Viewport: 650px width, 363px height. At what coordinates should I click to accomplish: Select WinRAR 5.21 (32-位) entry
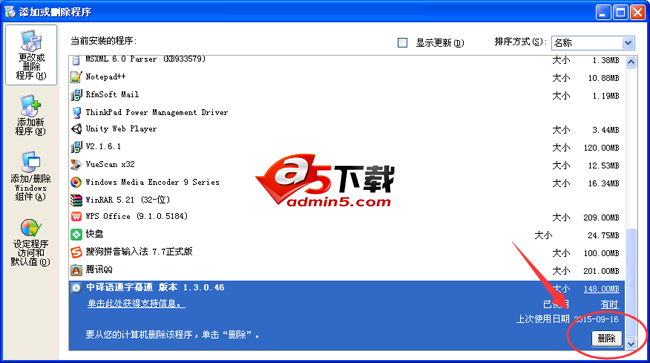347,200
